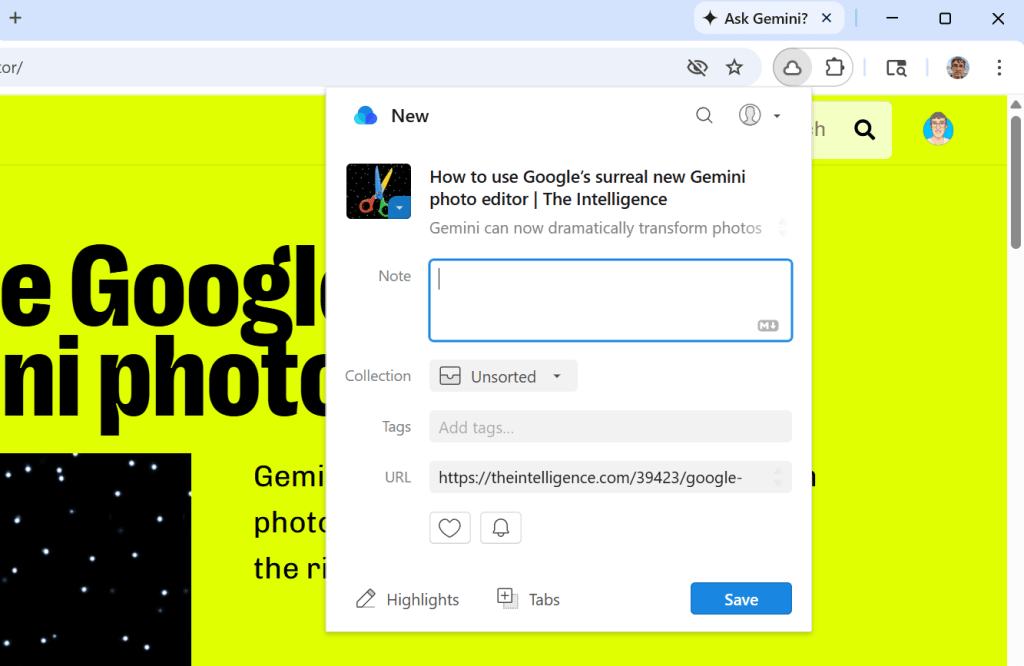
Task: Dismiss the Ask Gemini? chip
Action: [x=826, y=18]
